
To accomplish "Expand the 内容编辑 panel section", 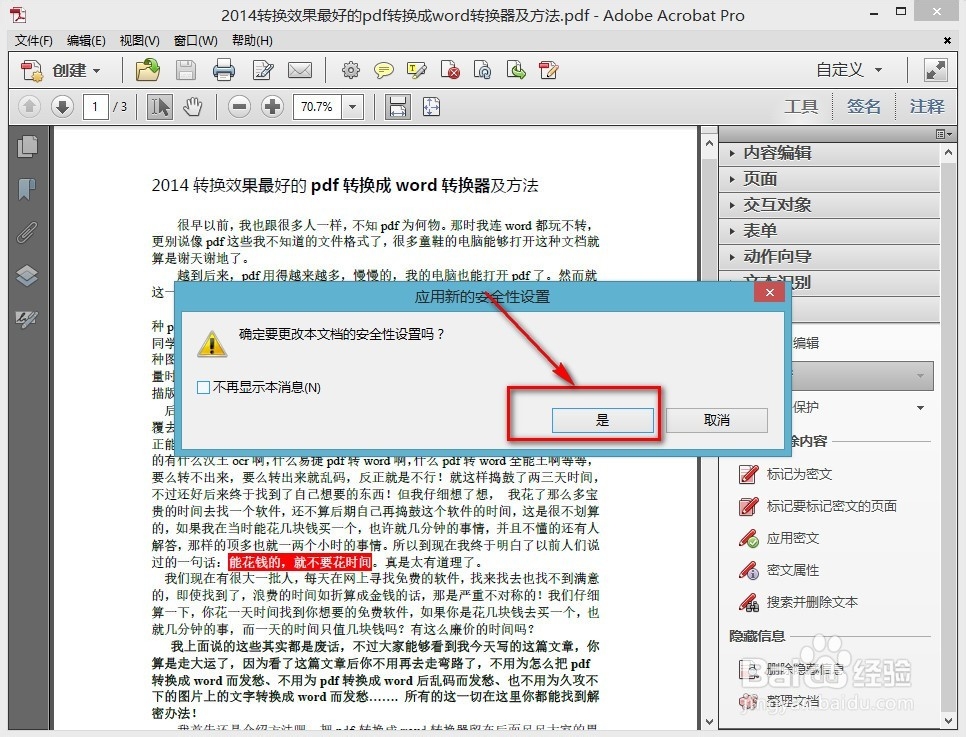I will [829, 153].
